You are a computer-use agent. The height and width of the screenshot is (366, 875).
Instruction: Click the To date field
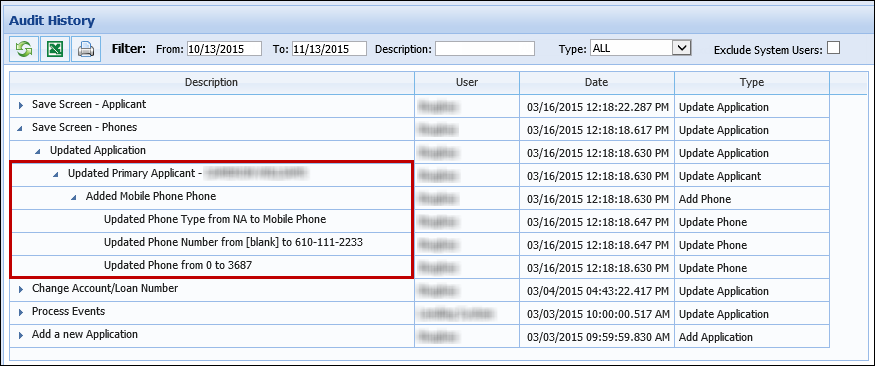pyautogui.click(x=329, y=49)
